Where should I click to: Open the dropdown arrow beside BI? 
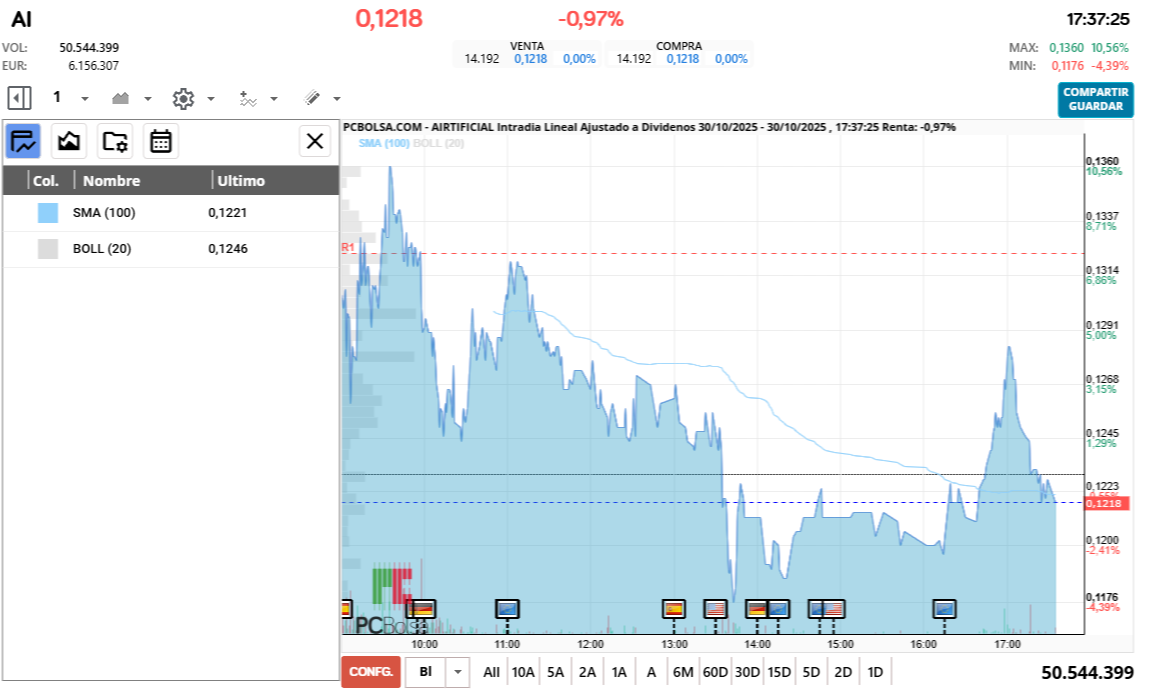click(x=457, y=672)
